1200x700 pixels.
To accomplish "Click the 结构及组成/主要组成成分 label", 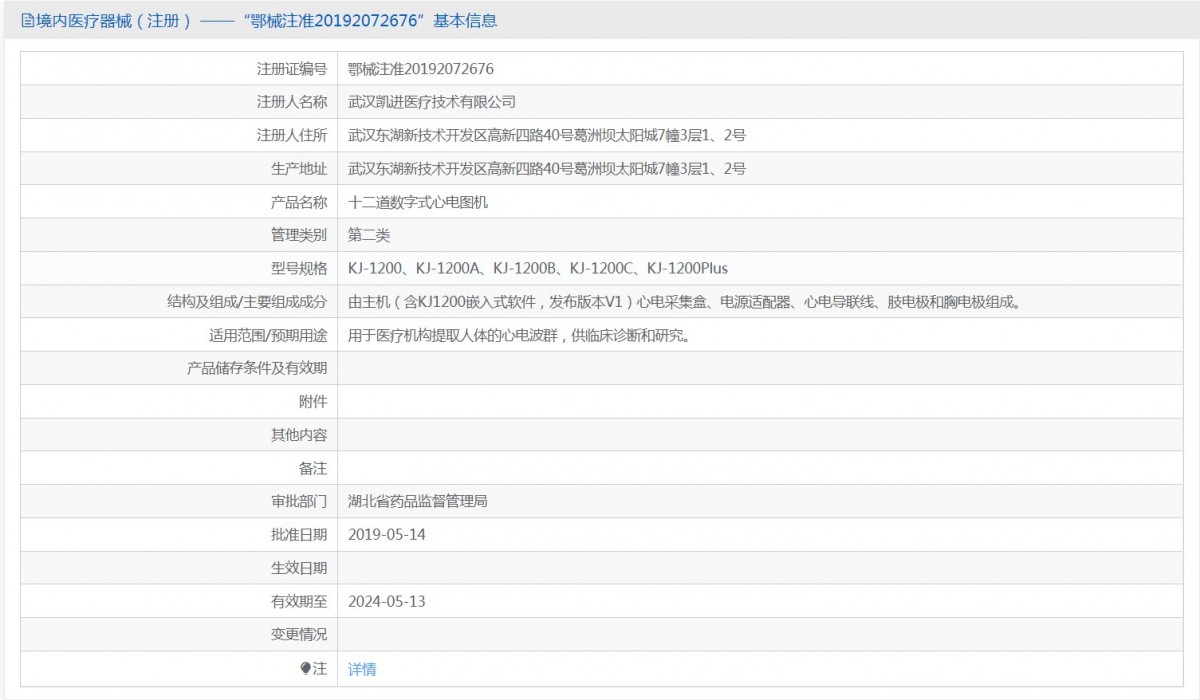I will pos(247,302).
